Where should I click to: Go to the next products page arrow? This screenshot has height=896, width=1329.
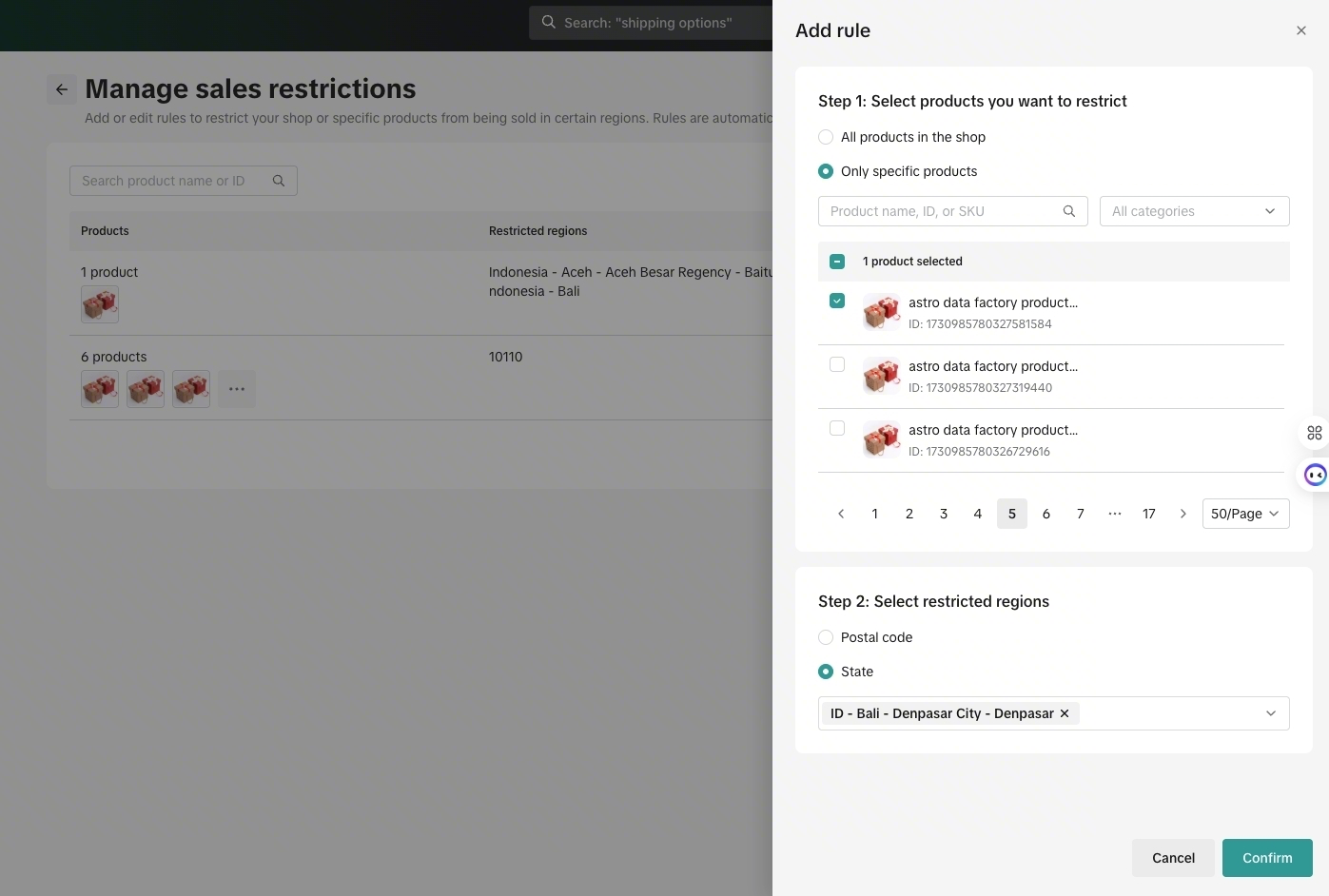(1182, 514)
